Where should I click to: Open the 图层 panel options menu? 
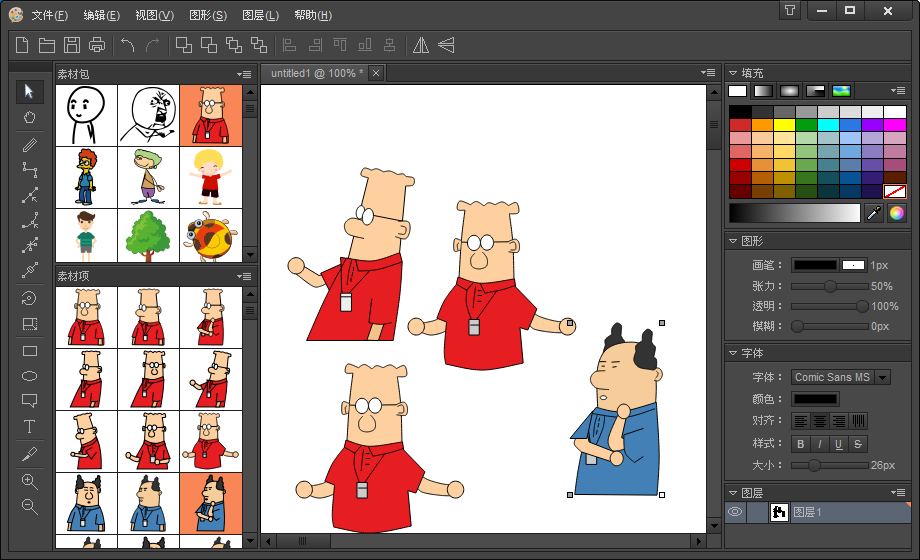[x=898, y=493]
